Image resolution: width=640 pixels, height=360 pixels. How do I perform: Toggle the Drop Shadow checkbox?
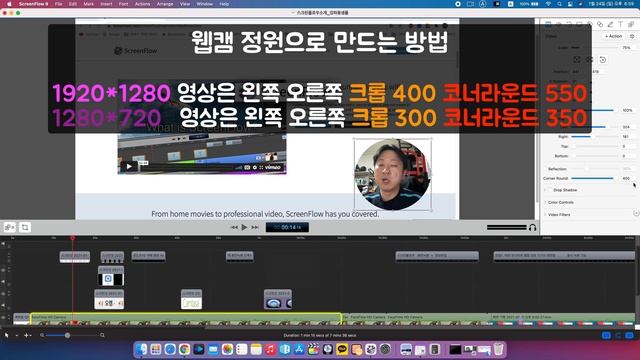[550, 190]
